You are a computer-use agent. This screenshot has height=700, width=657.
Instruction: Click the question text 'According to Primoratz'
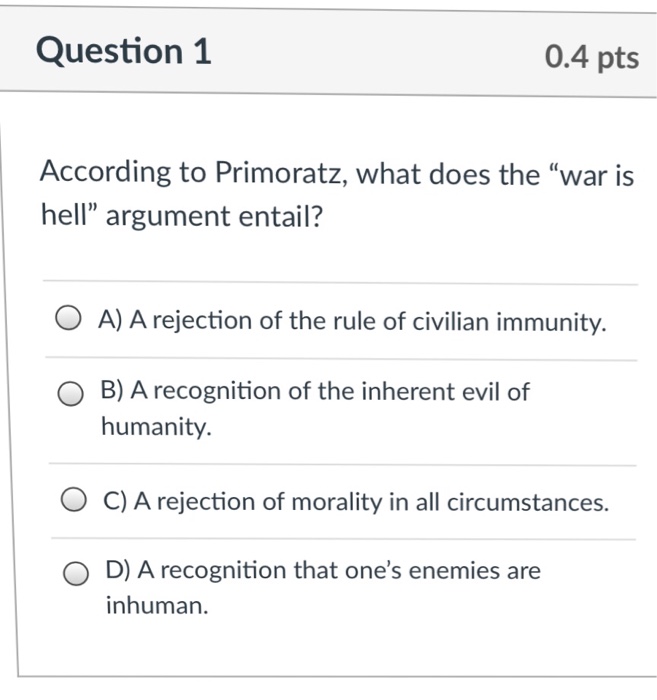coord(194,173)
